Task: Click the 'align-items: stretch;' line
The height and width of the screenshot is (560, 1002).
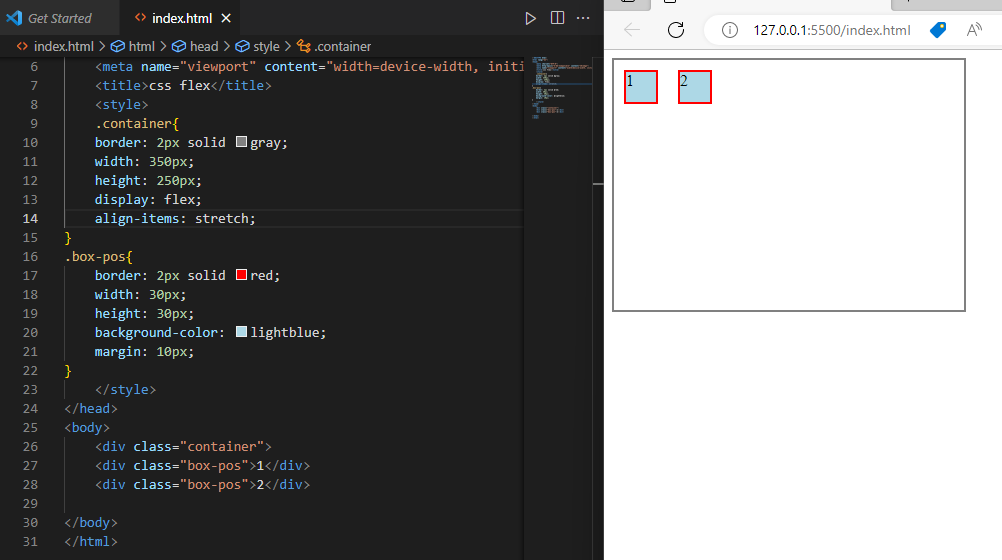Action: click(175, 219)
